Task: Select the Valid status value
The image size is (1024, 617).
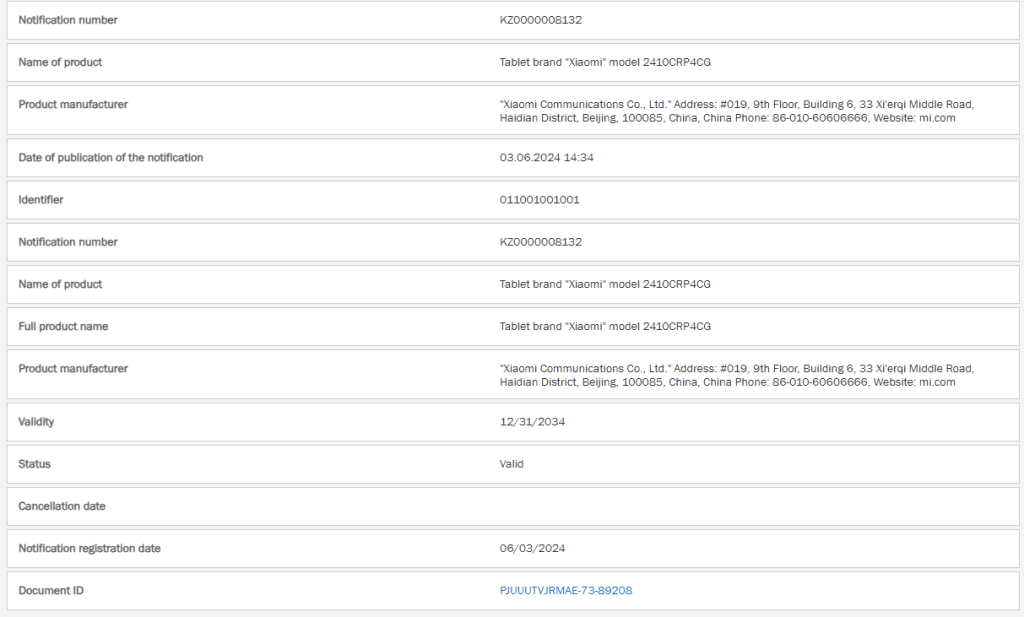Action: [511, 464]
